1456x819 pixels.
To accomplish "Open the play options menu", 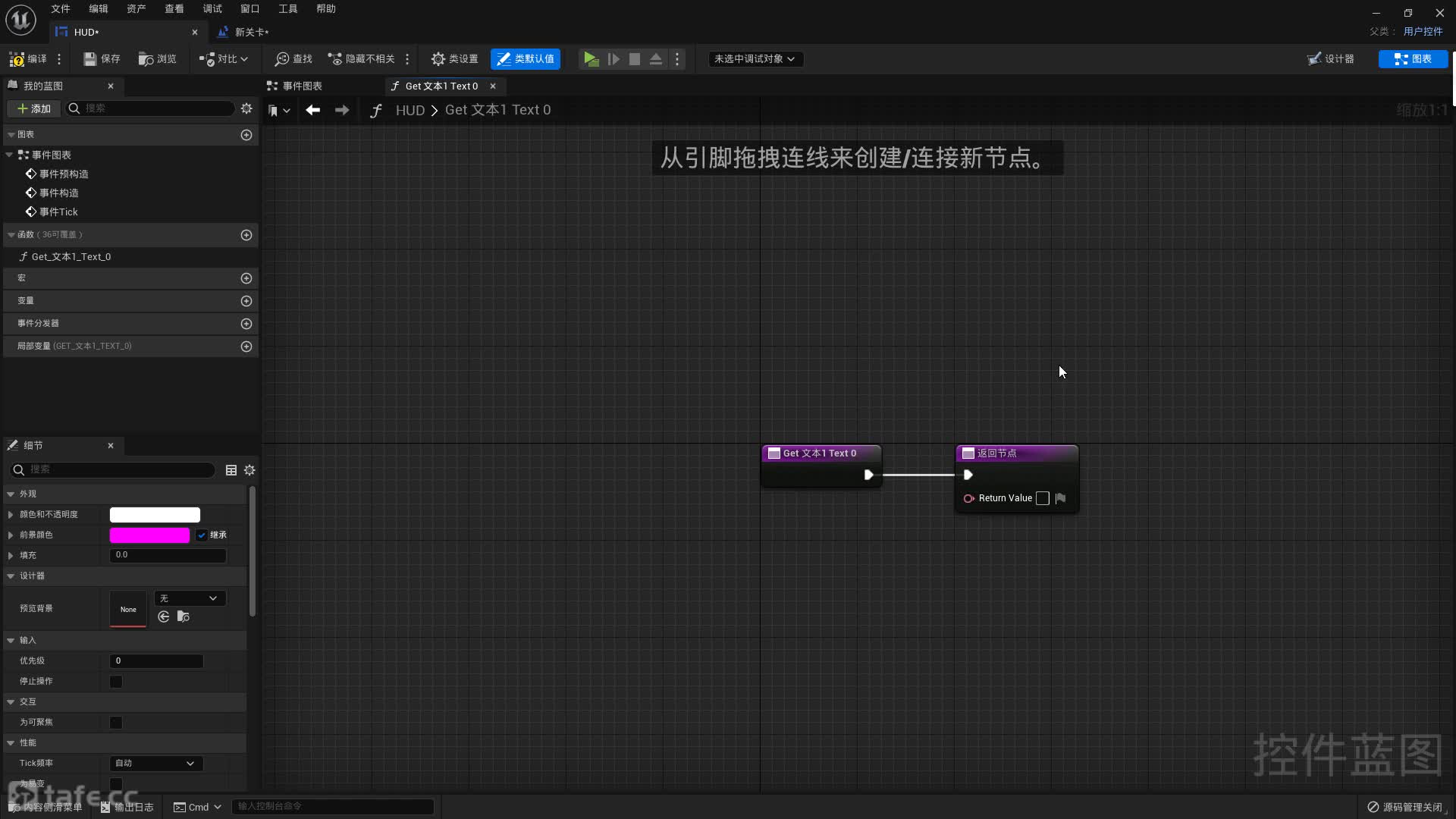I will click(x=677, y=58).
